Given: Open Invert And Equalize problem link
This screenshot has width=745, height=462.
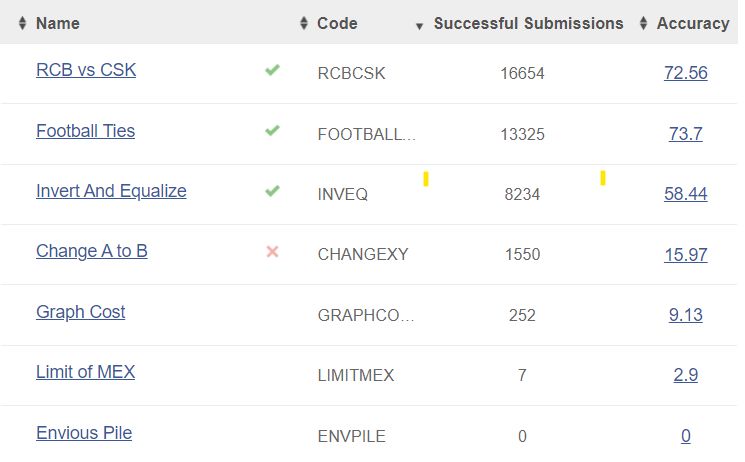Looking at the screenshot, I should [111, 191].
